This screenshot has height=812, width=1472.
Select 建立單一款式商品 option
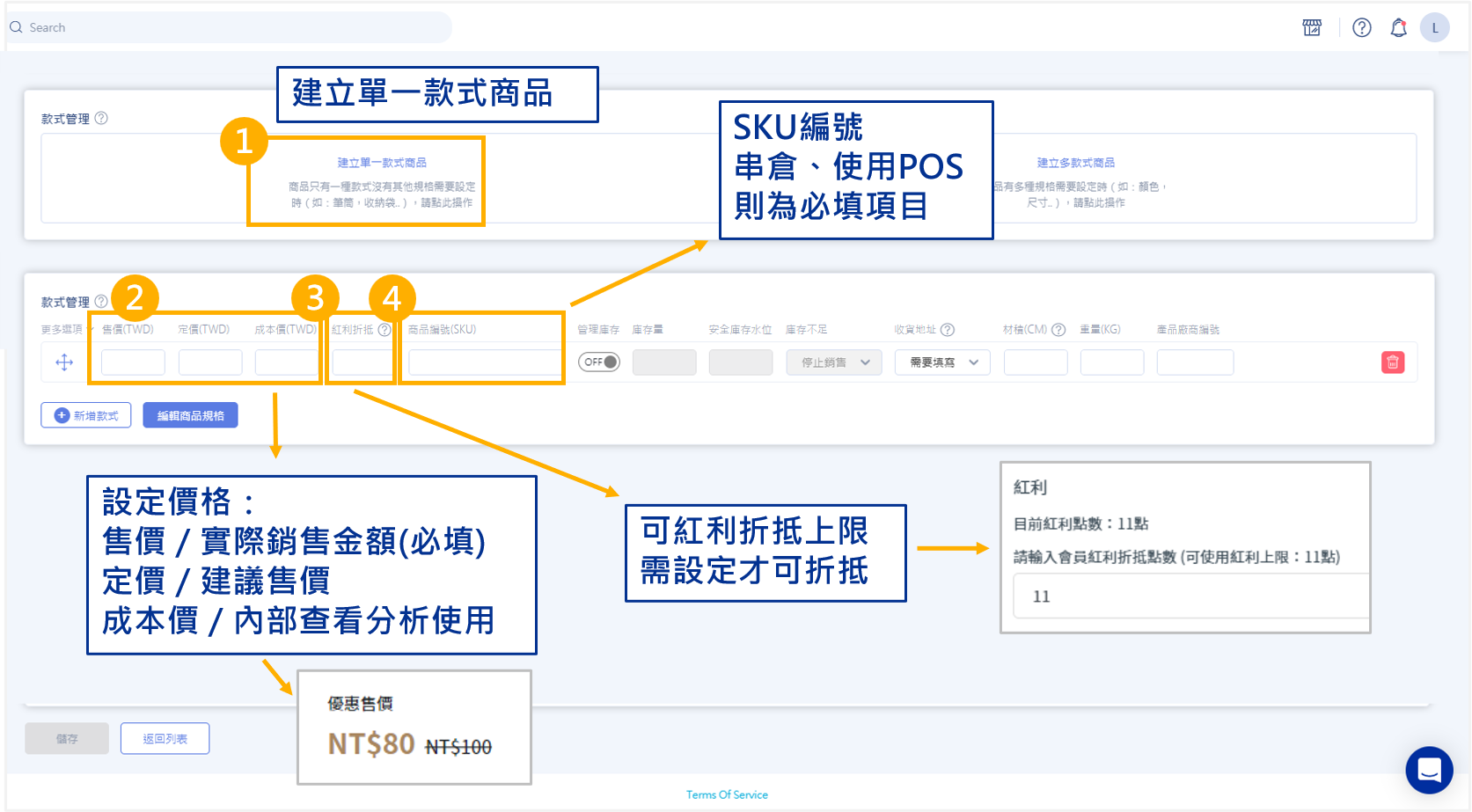tap(382, 163)
